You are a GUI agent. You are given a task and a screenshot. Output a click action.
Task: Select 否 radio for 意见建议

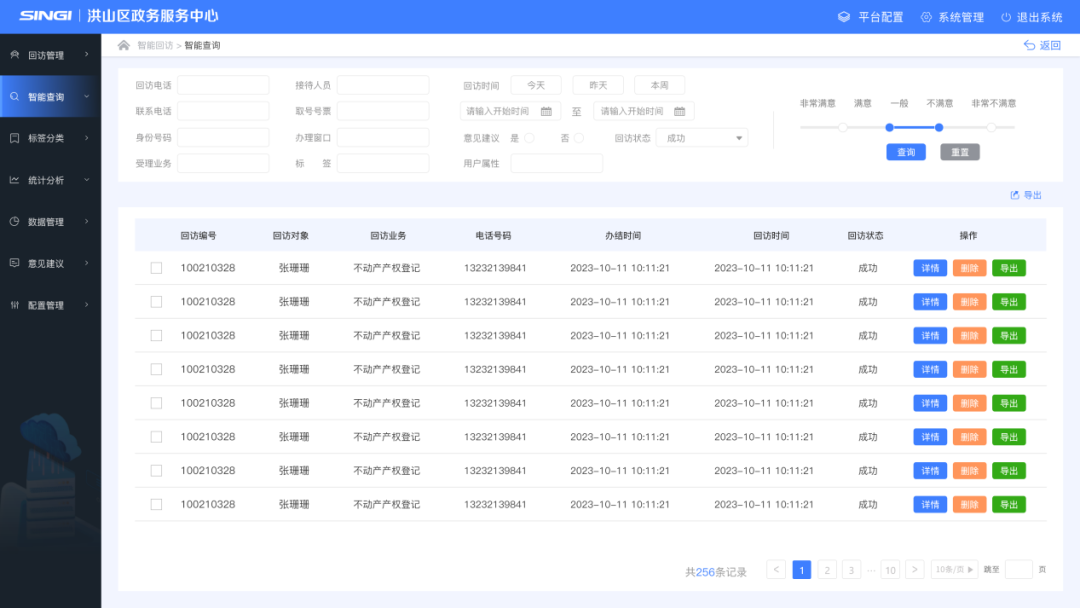click(x=578, y=138)
